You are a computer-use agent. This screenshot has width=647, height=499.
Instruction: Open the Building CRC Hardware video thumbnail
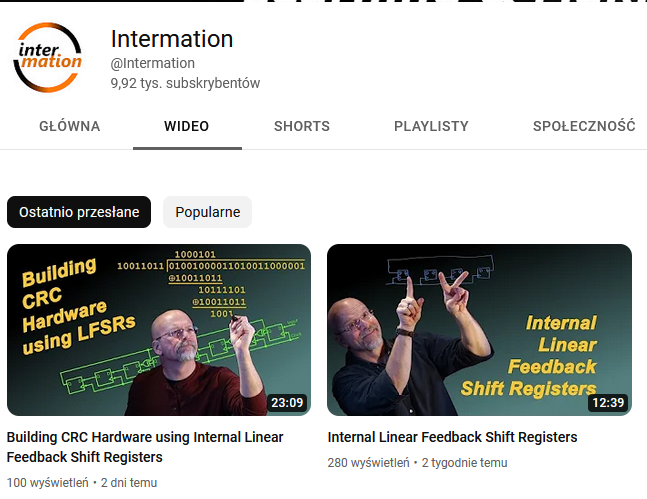pos(159,330)
